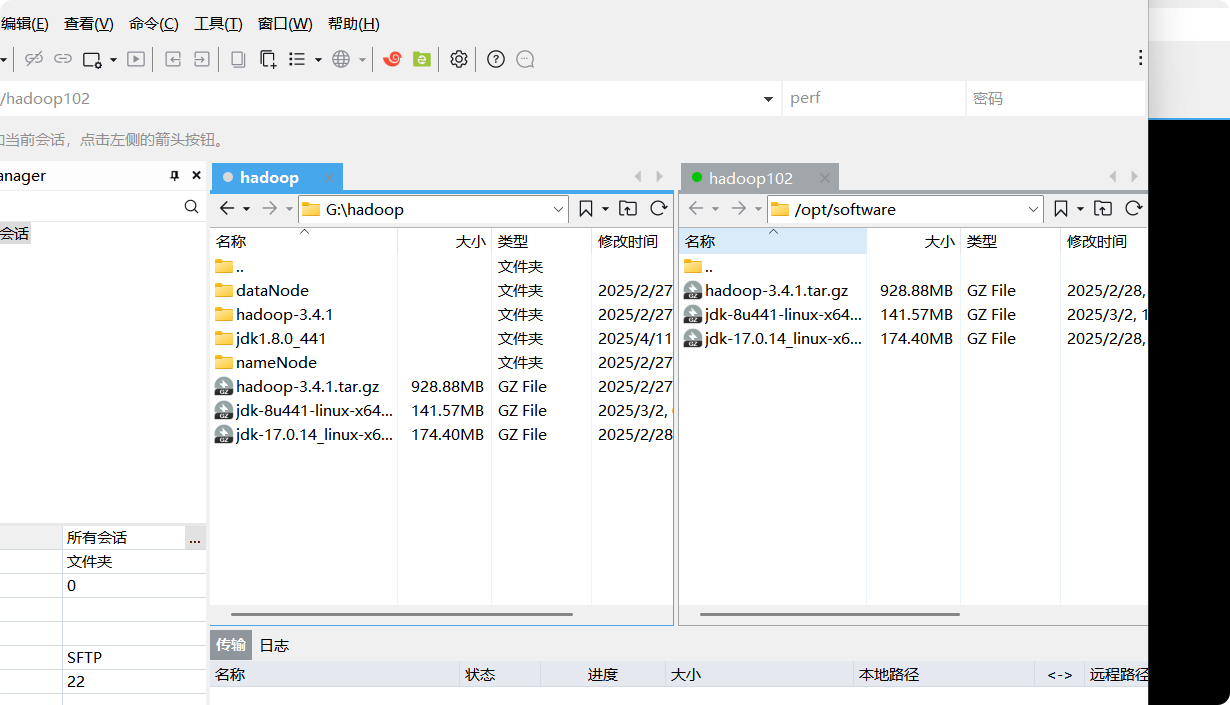This screenshot has height=705, width=1230.
Task: Select the 日志 log tab
Action: pyautogui.click(x=274, y=645)
